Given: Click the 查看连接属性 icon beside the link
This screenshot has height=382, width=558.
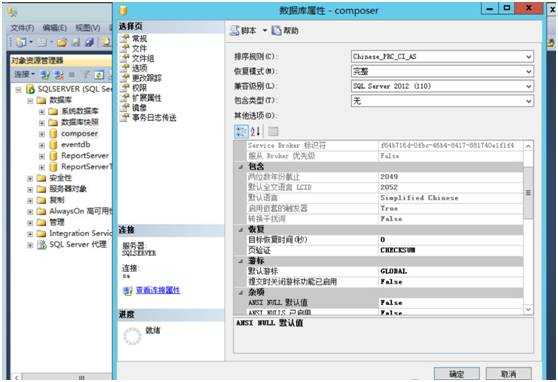Looking at the screenshot, I should (x=127, y=291).
